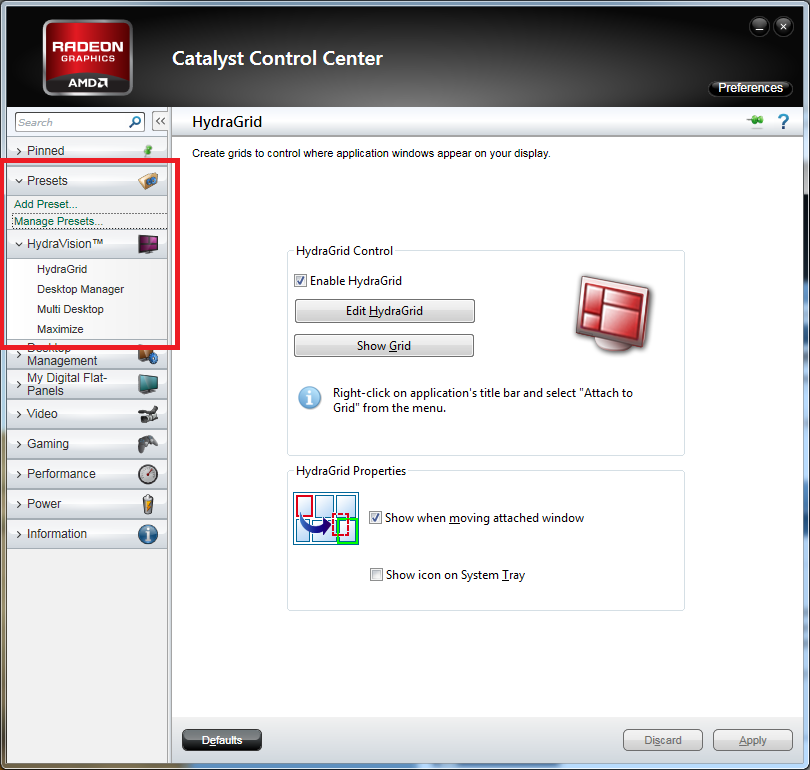Click the Radeon Graphics AMD logo
Screen dimensions: 810x770
[88, 58]
